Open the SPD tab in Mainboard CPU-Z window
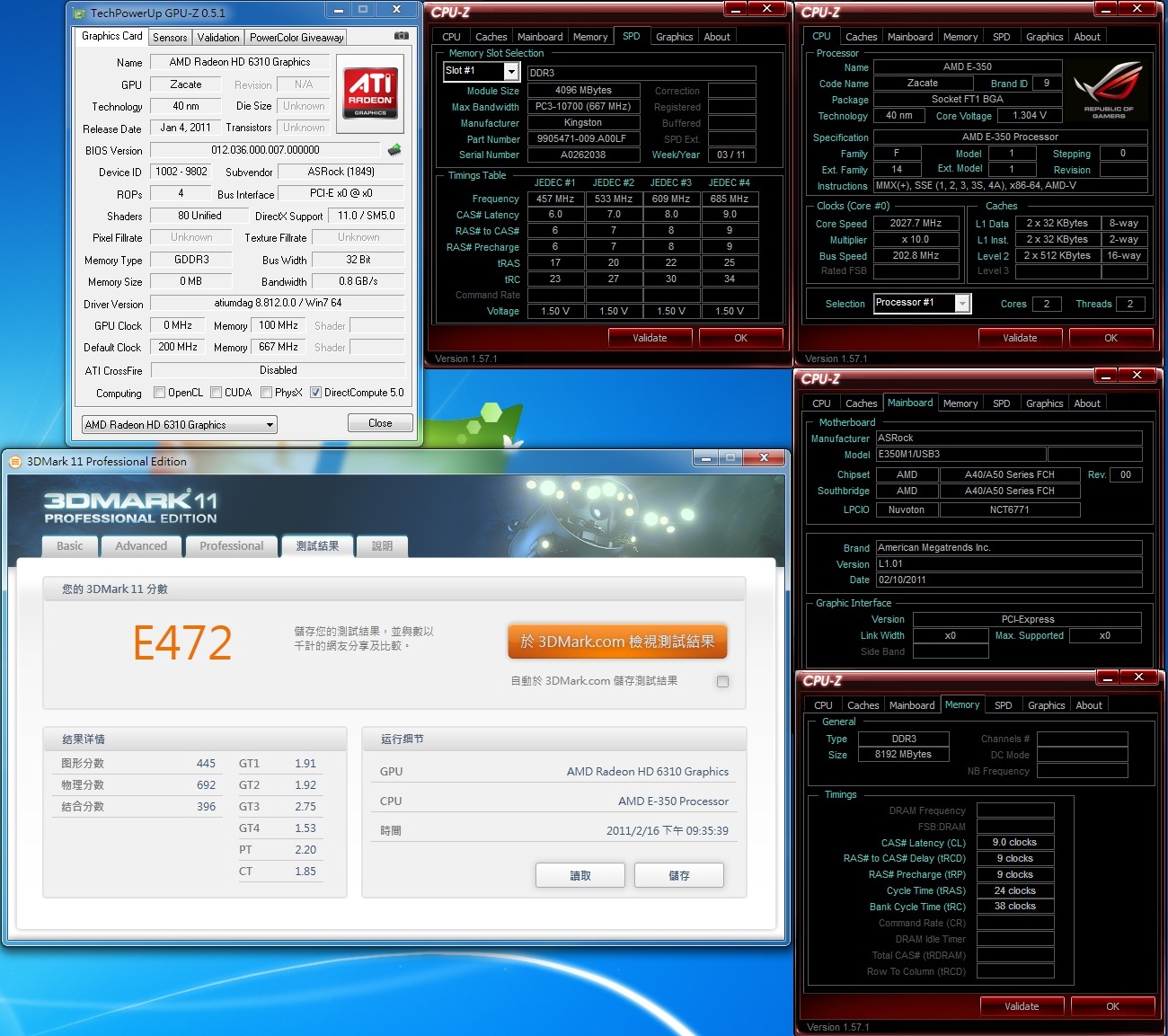 pyautogui.click(x=1002, y=403)
